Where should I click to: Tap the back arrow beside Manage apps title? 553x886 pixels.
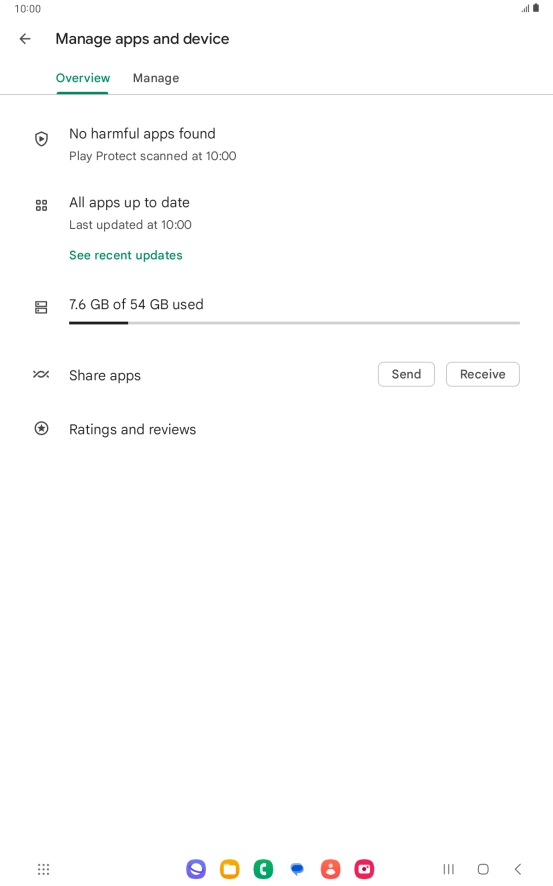click(x=25, y=39)
